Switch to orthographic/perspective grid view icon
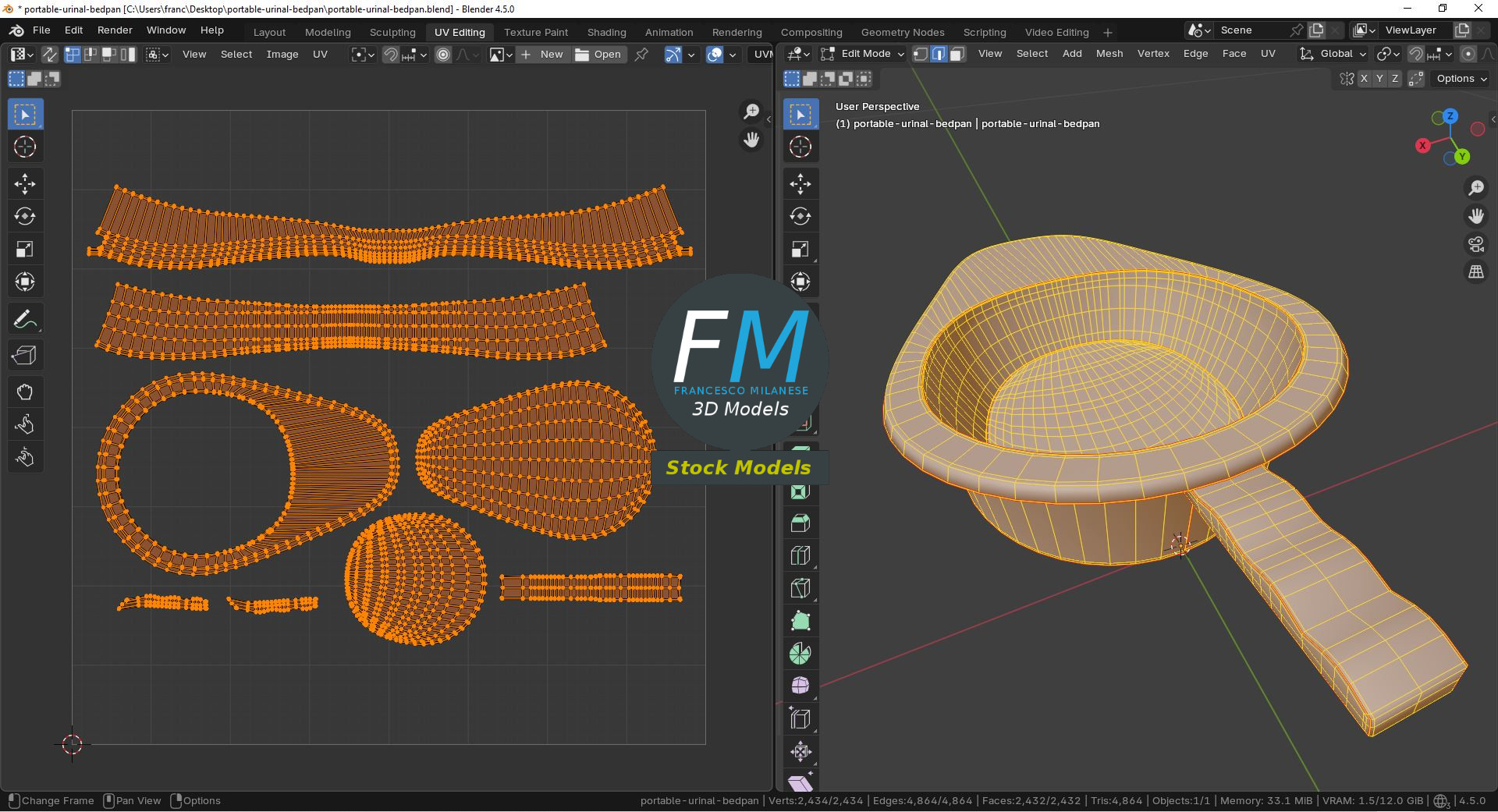The height and width of the screenshot is (812, 1498). pyautogui.click(x=1475, y=272)
